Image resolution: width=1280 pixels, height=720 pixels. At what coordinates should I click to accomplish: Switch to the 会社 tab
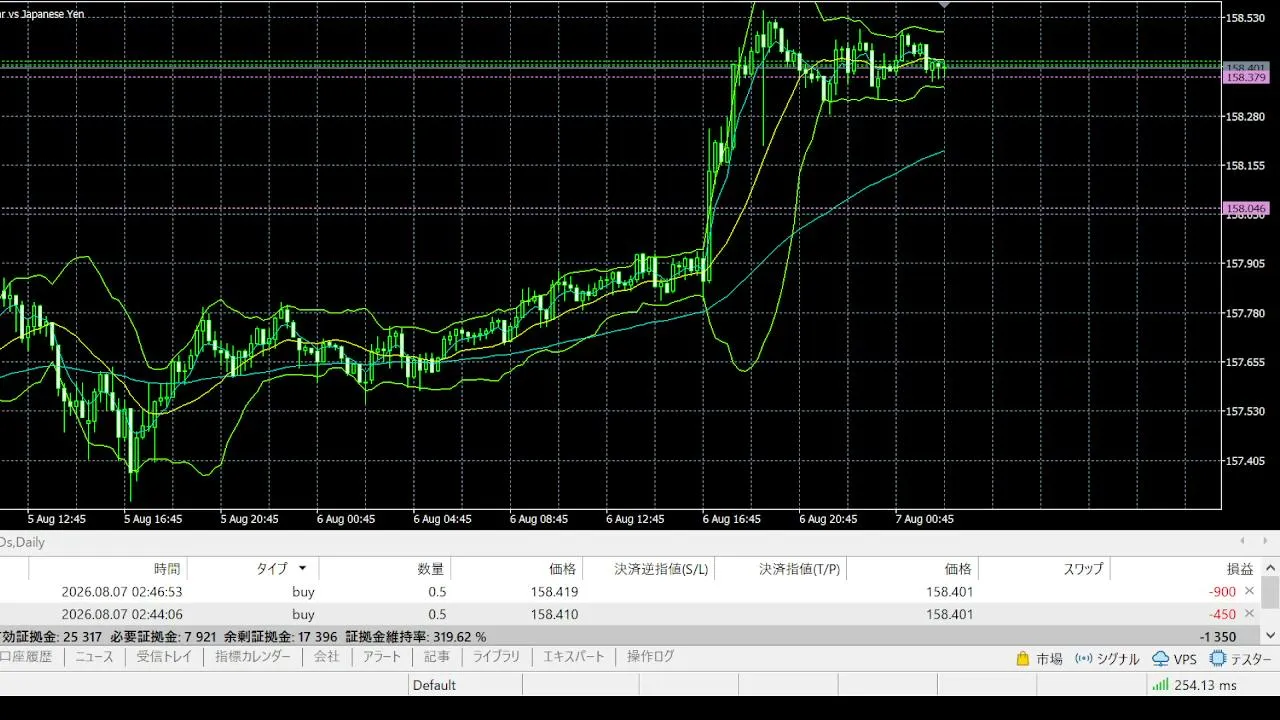[327, 657]
